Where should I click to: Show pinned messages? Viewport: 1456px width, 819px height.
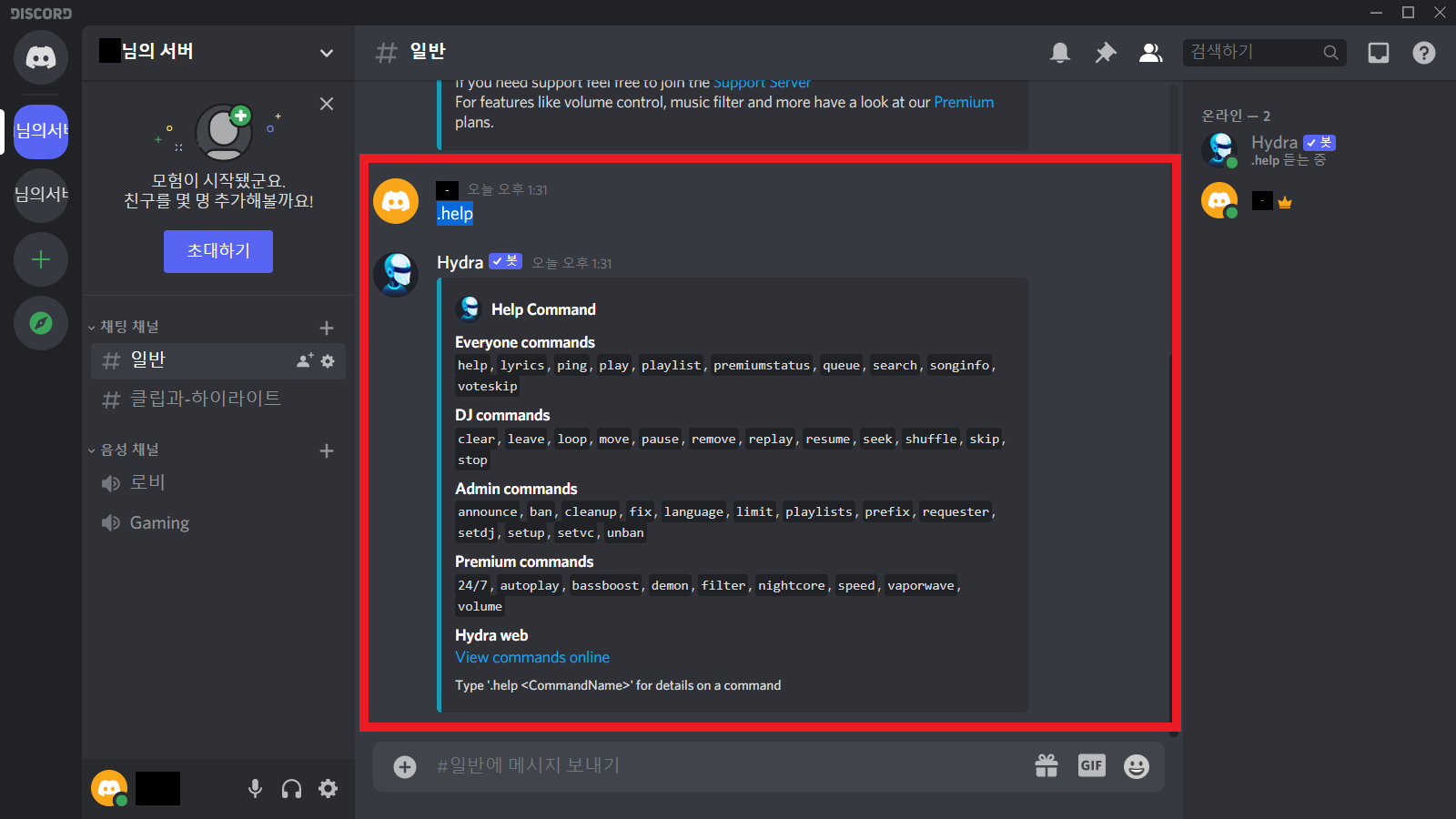(1106, 53)
